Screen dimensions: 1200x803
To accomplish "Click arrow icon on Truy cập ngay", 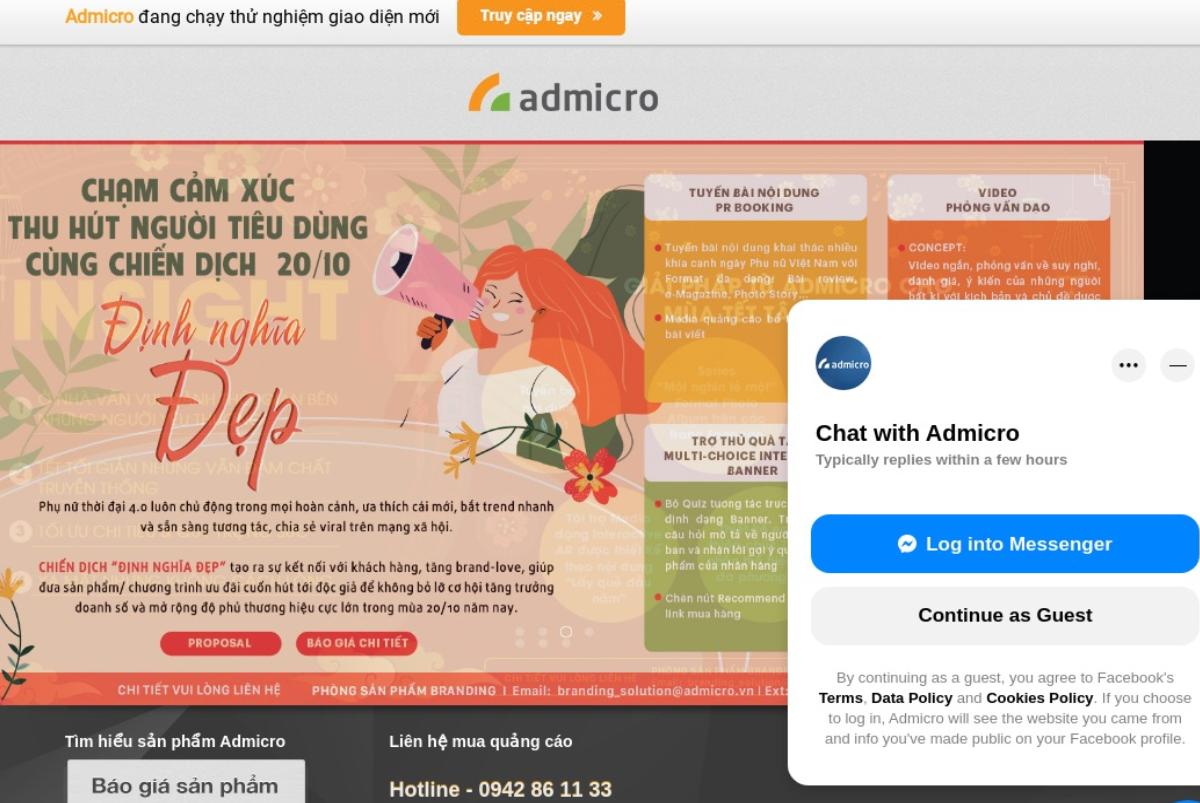I will (x=597, y=16).
